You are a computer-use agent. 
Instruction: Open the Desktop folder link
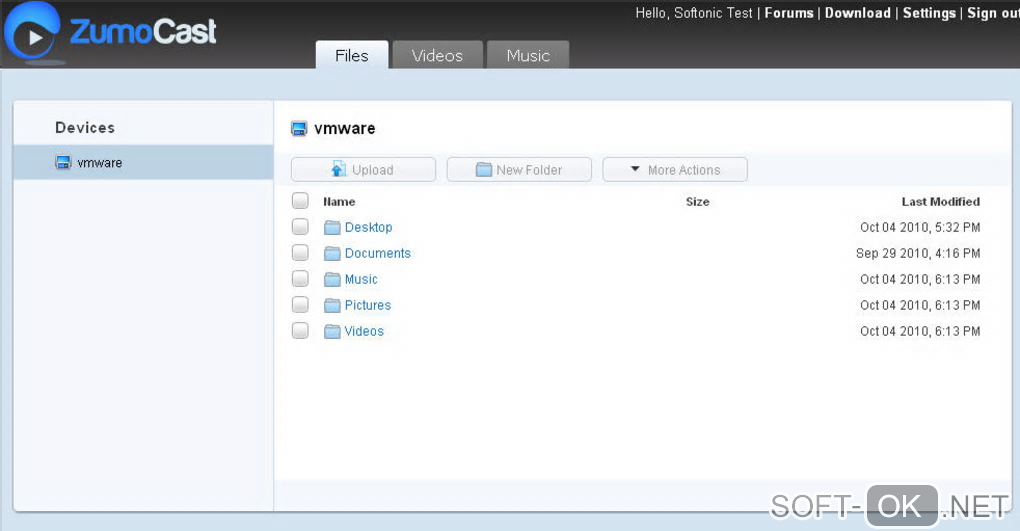[x=368, y=227]
